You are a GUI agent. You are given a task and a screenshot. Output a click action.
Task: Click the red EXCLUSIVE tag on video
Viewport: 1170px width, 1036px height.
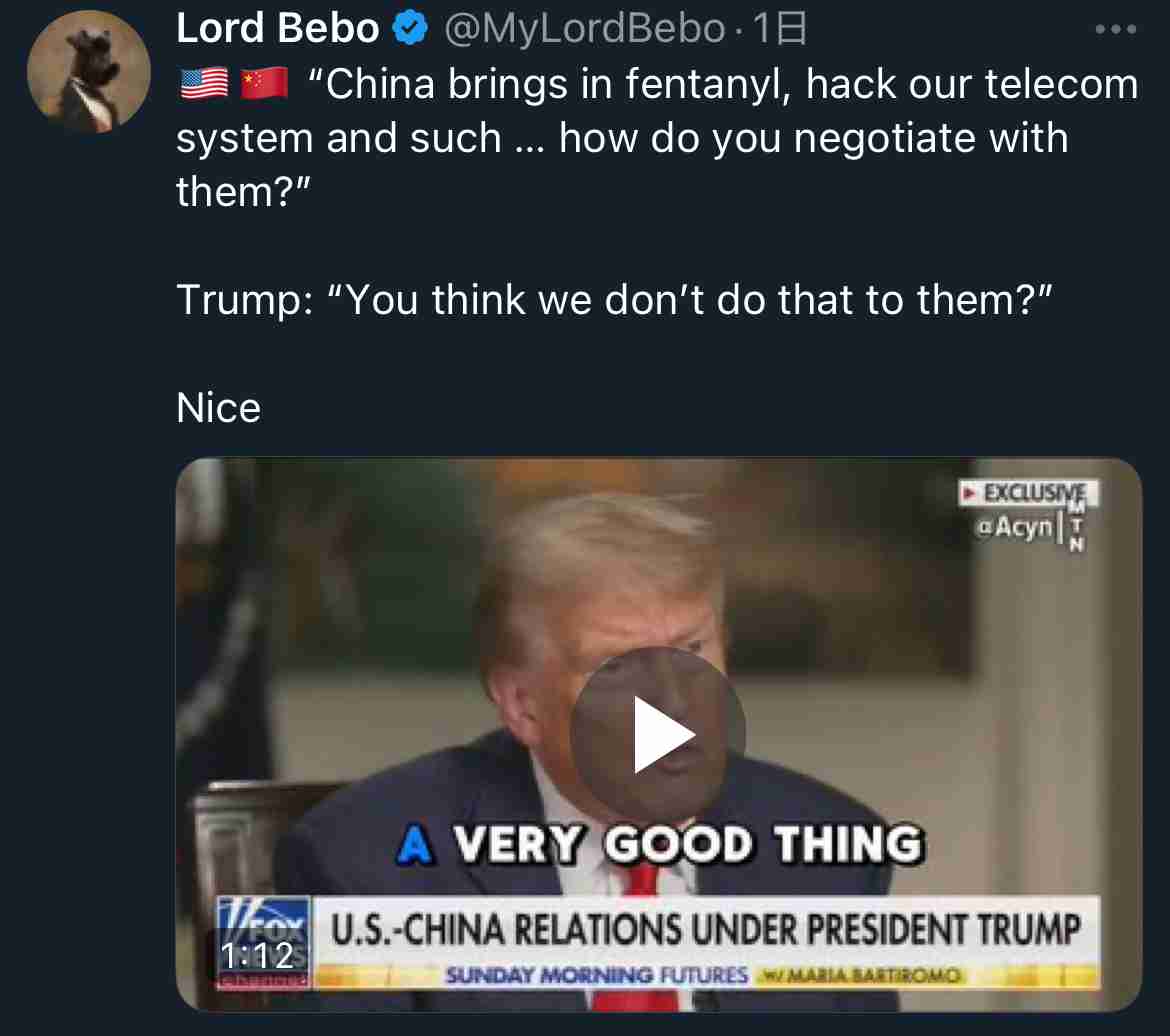(x=1027, y=493)
